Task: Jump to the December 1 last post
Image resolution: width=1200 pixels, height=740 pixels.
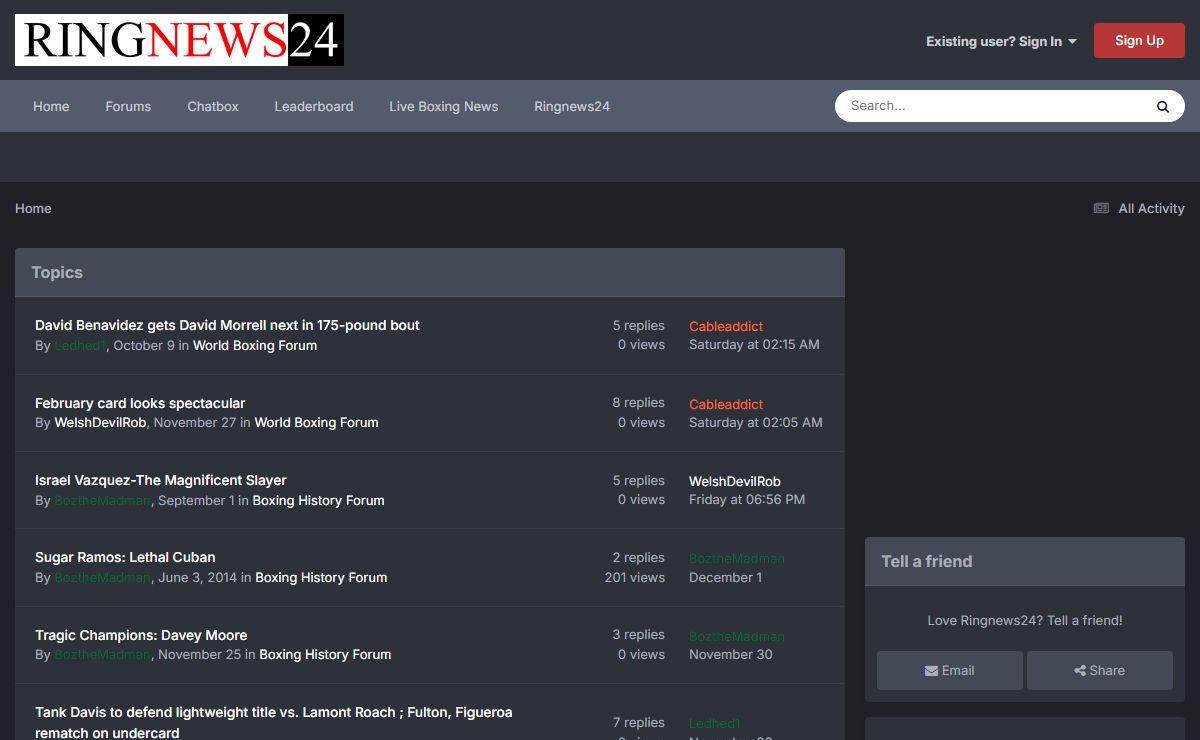Action: (726, 577)
